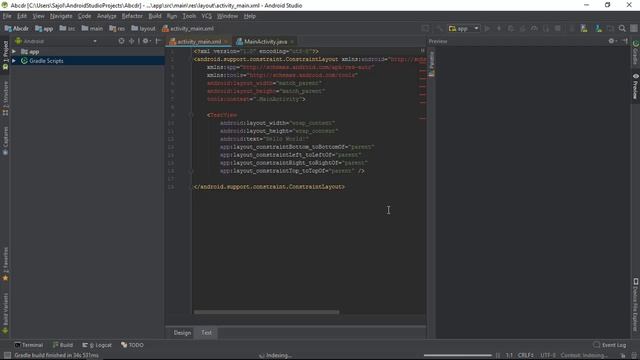Hide the Project panel with the hide icon
Viewport: 640px width, 360px height.
pos(158,41)
